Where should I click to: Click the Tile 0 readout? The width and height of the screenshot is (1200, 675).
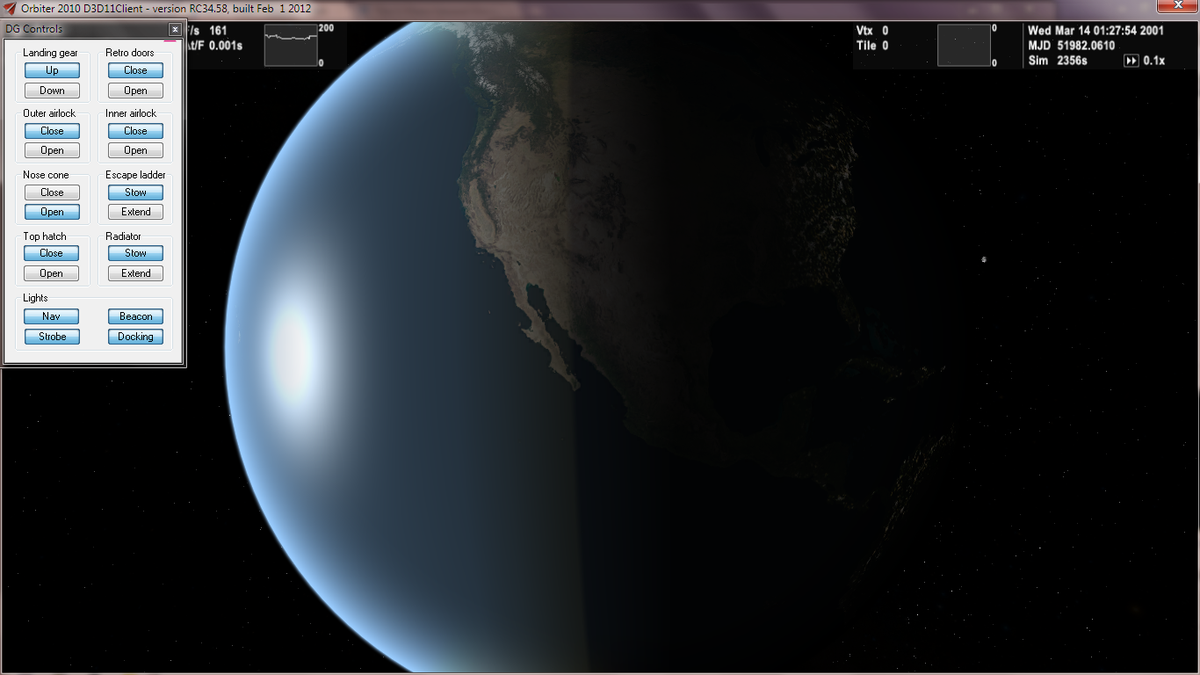873,46
